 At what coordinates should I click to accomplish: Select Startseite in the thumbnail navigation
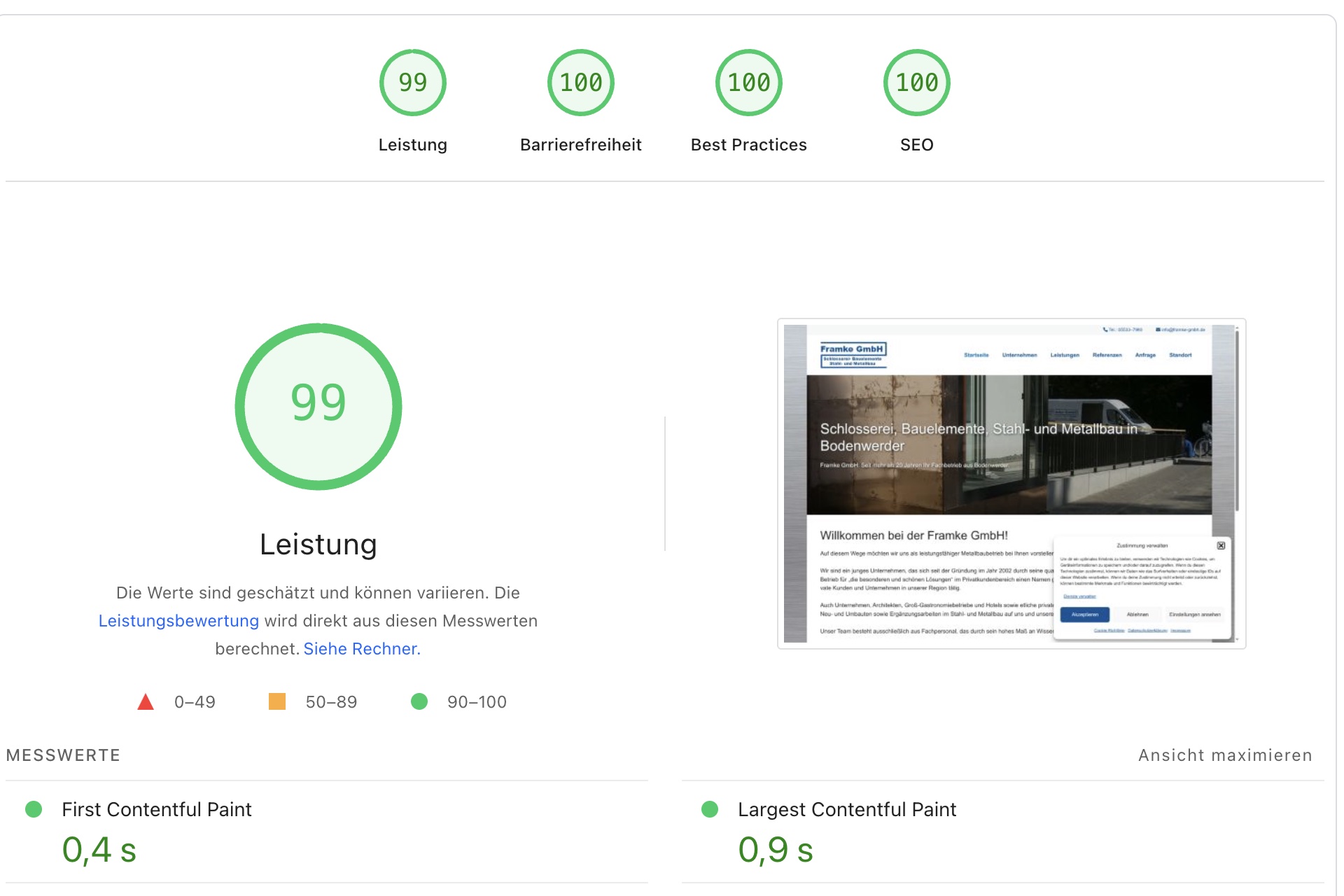tap(977, 355)
